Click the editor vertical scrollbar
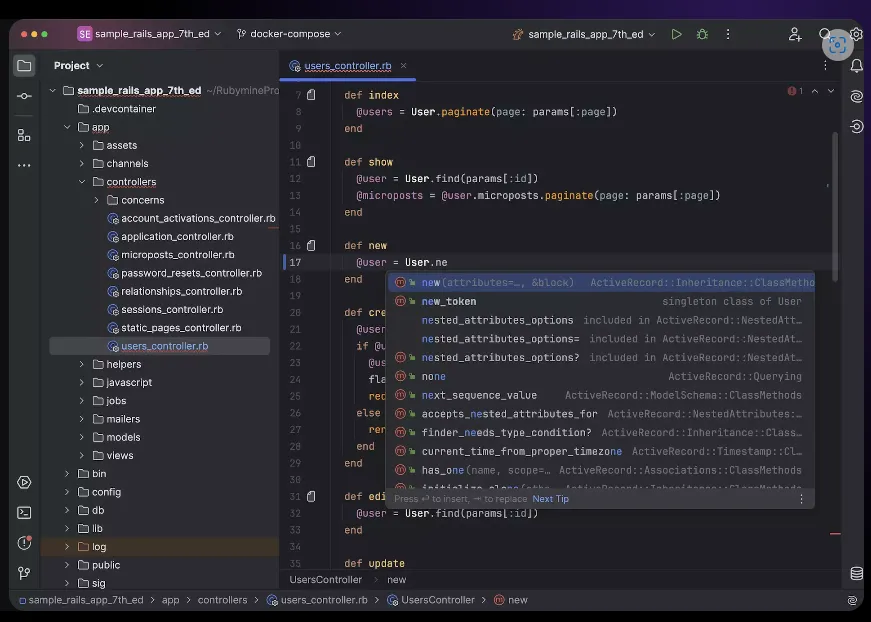Image resolution: width=871 pixels, height=622 pixels. point(835,206)
